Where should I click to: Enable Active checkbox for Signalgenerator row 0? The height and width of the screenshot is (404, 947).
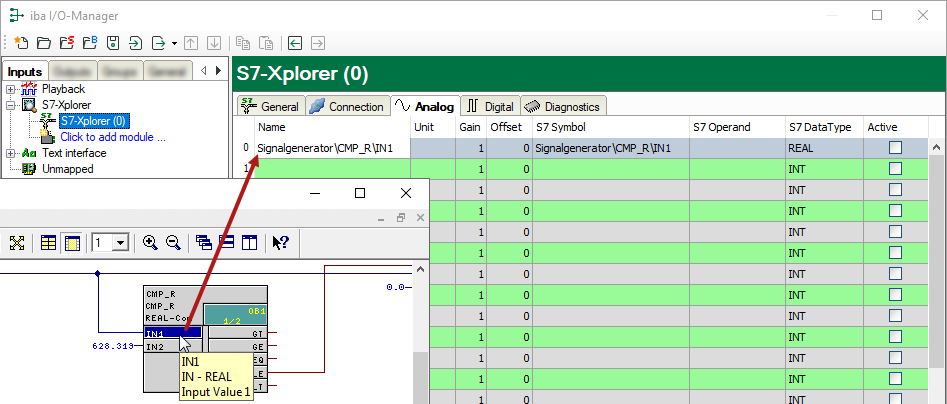point(895,148)
